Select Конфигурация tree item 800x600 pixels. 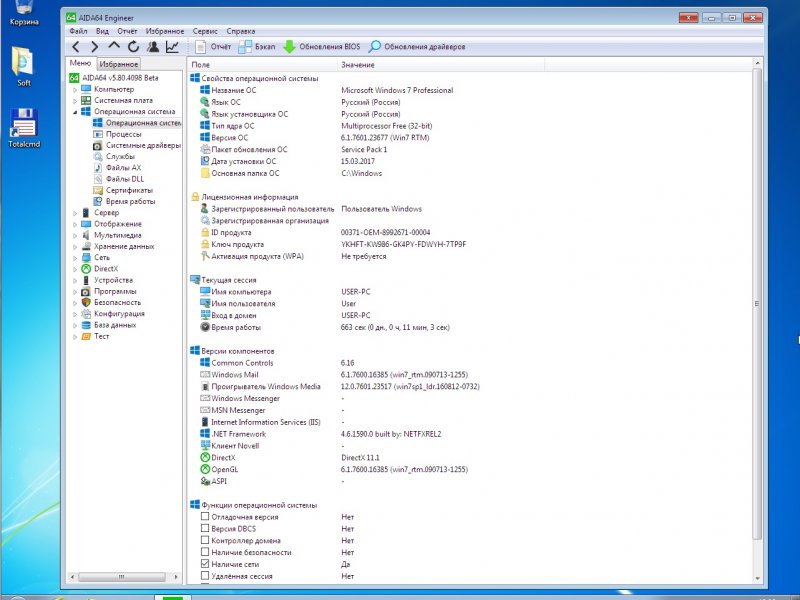pos(113,314)
